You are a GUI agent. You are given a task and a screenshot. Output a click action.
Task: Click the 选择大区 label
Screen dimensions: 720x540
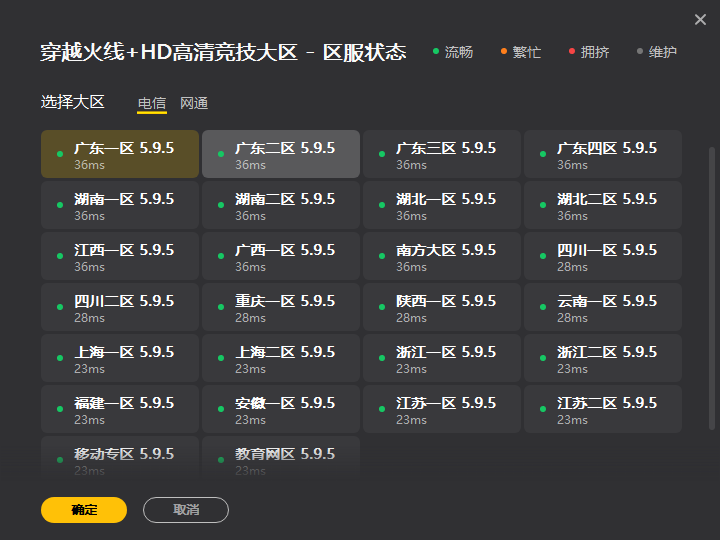(x=73, y=101)
